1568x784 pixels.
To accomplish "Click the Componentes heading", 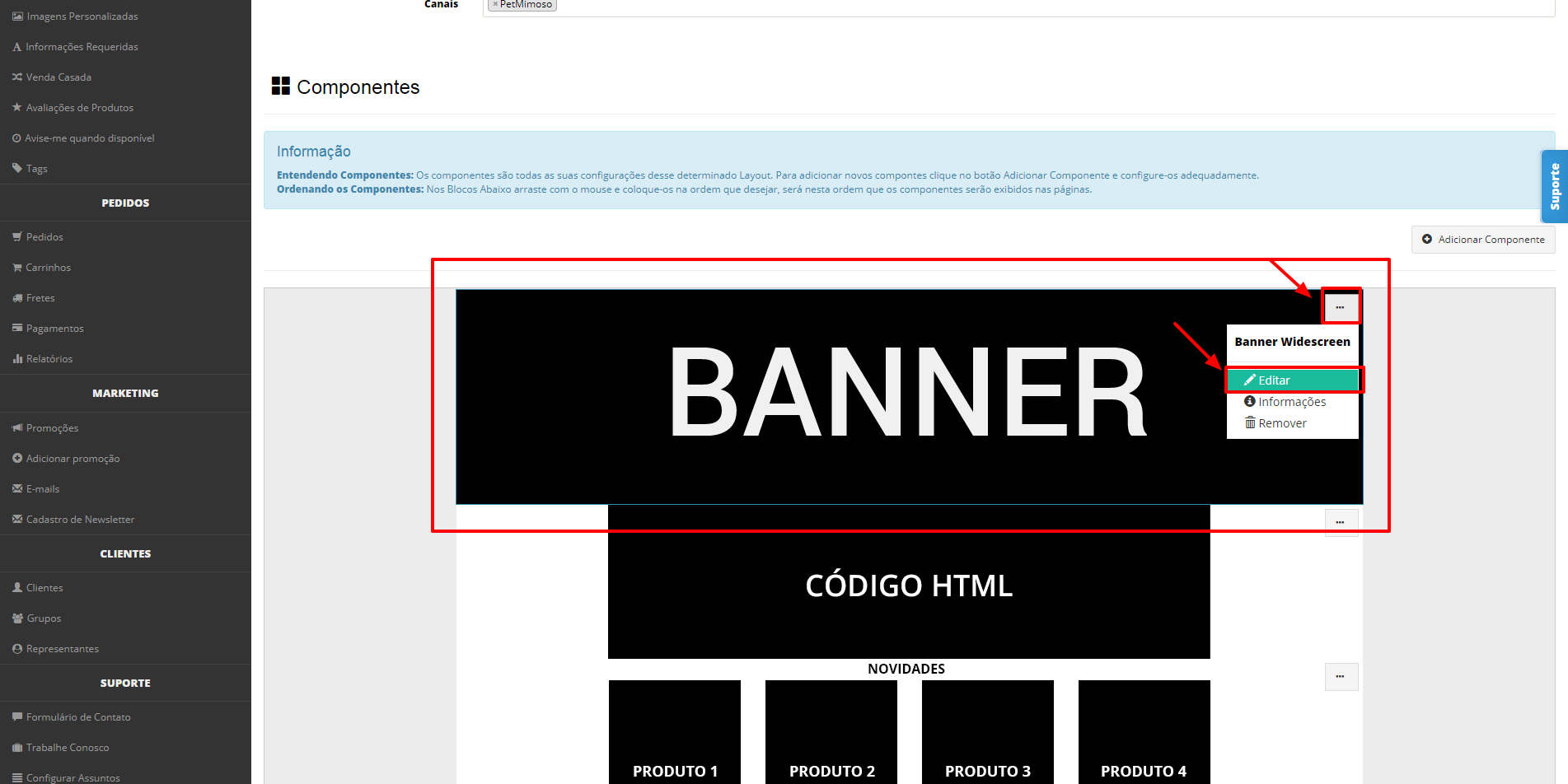I will point(358,87).
